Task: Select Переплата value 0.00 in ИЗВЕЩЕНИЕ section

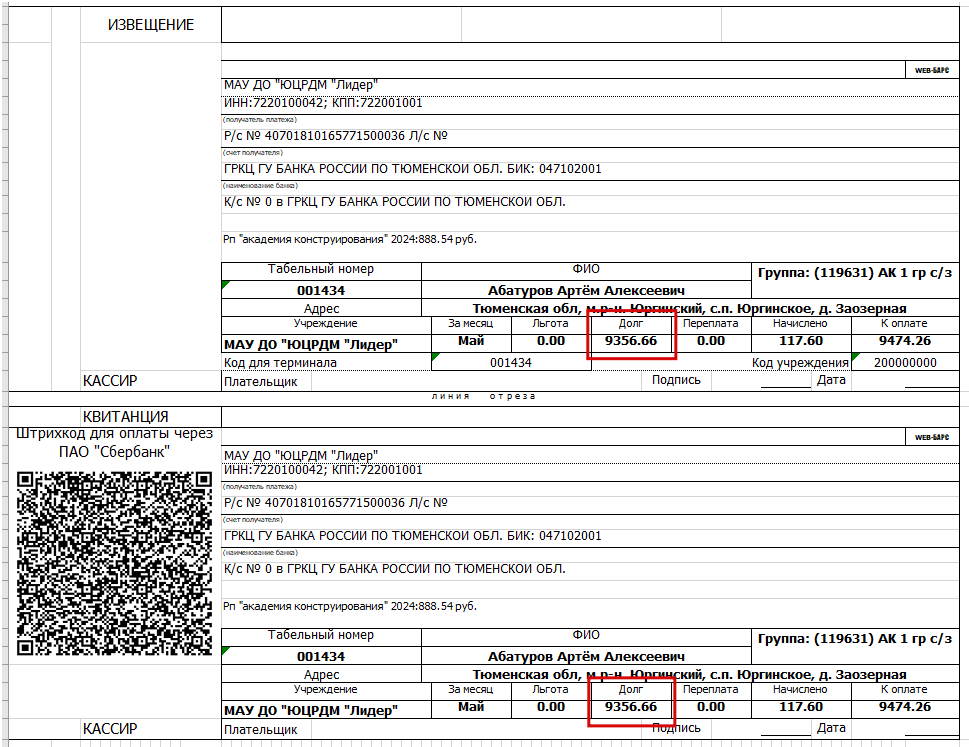Action: (711, 341)
